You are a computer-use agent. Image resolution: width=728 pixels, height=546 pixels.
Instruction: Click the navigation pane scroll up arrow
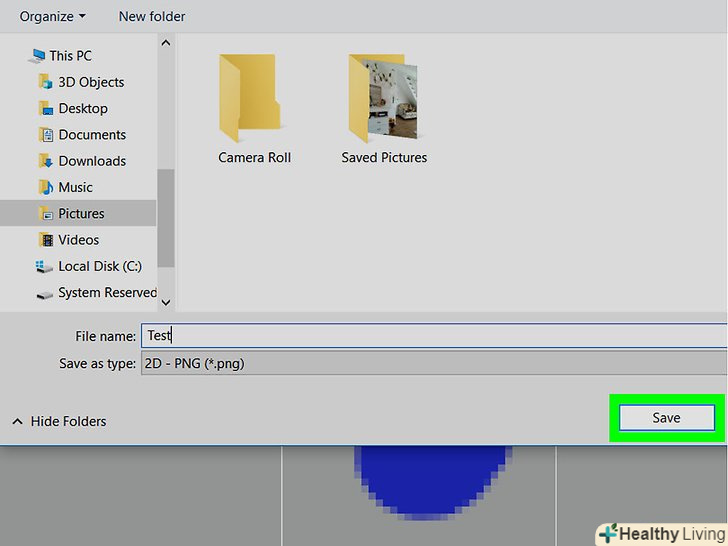click(x=166, y=43)
